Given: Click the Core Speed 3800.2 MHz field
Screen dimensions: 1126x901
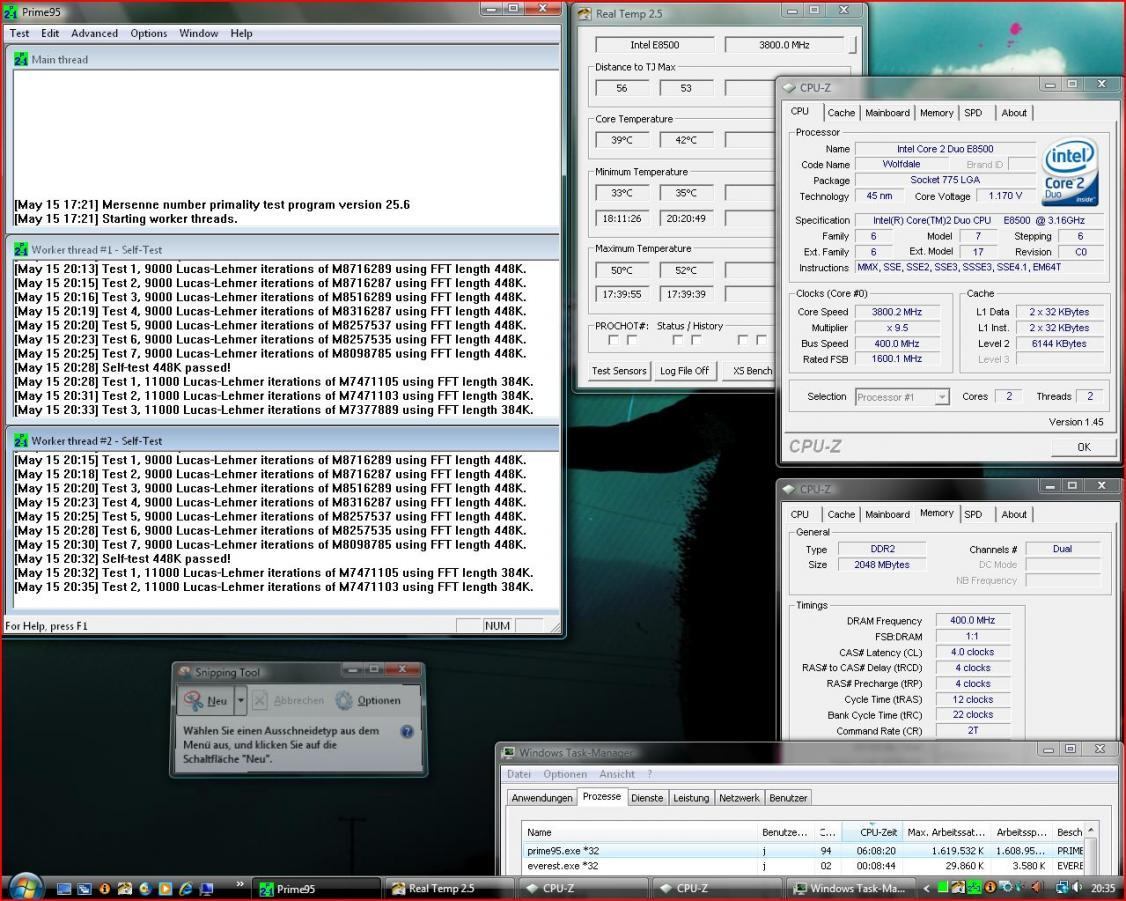Looking at the screenshot, I should click(896, 312).
